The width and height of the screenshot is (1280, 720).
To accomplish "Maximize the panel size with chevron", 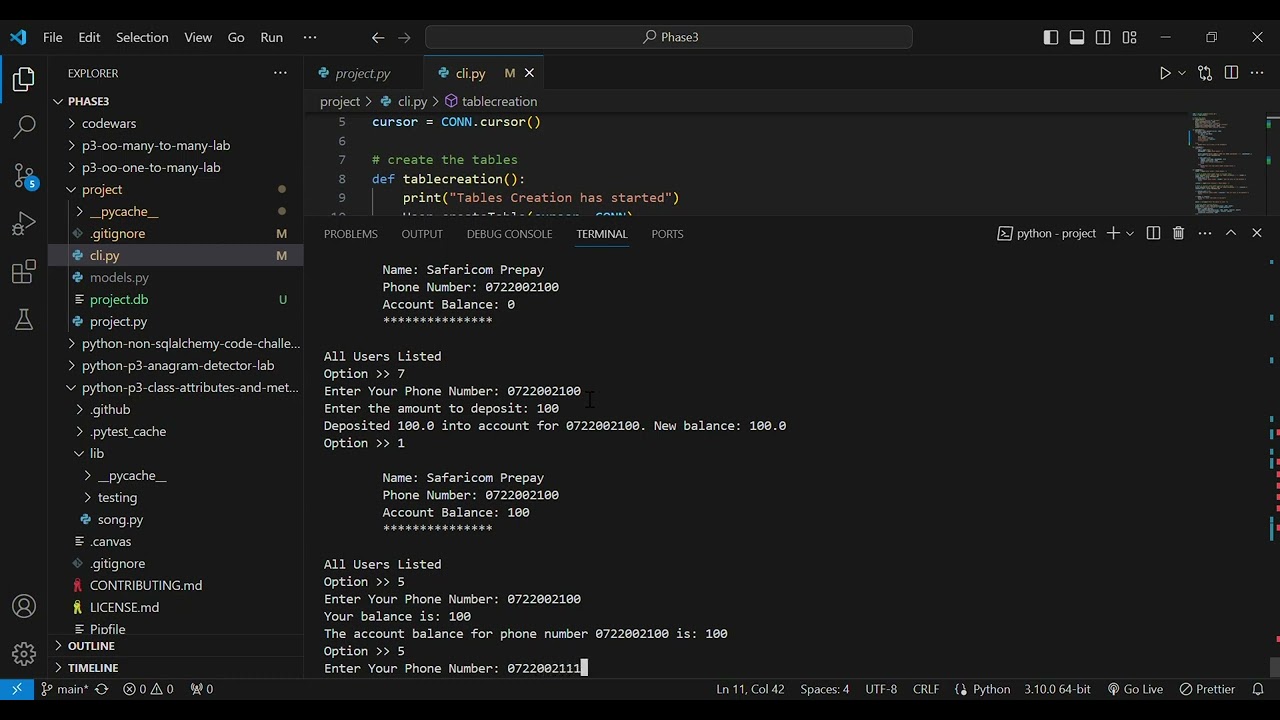I will tap(1231, 233).
